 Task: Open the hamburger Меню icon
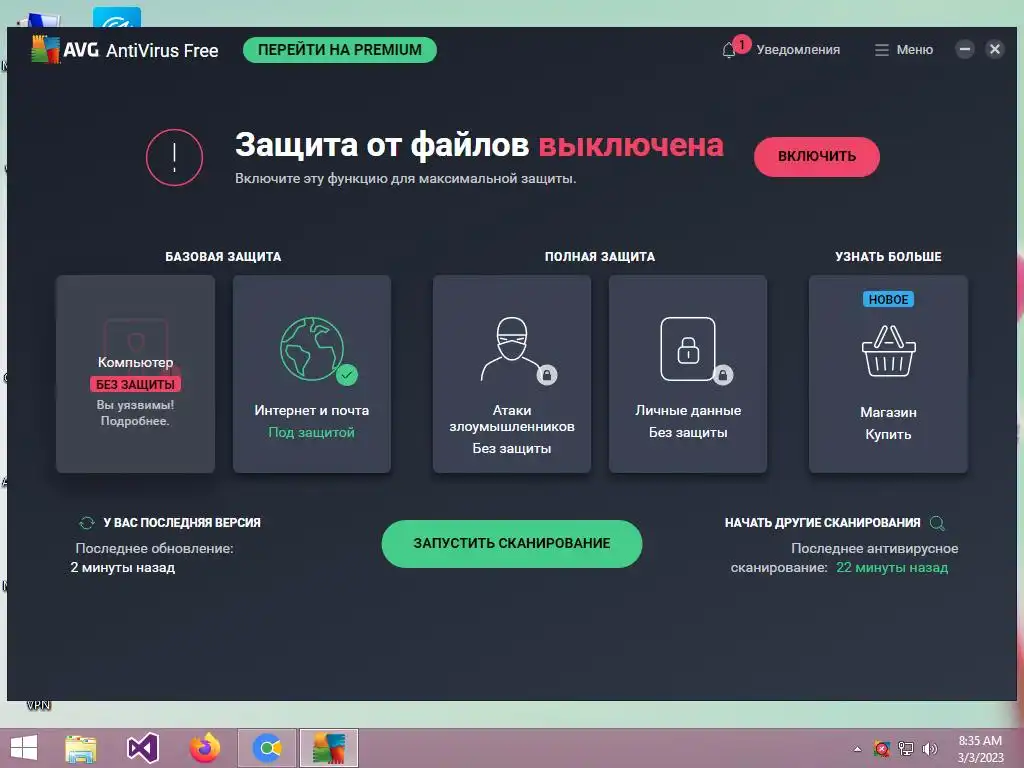coord(882,50)
